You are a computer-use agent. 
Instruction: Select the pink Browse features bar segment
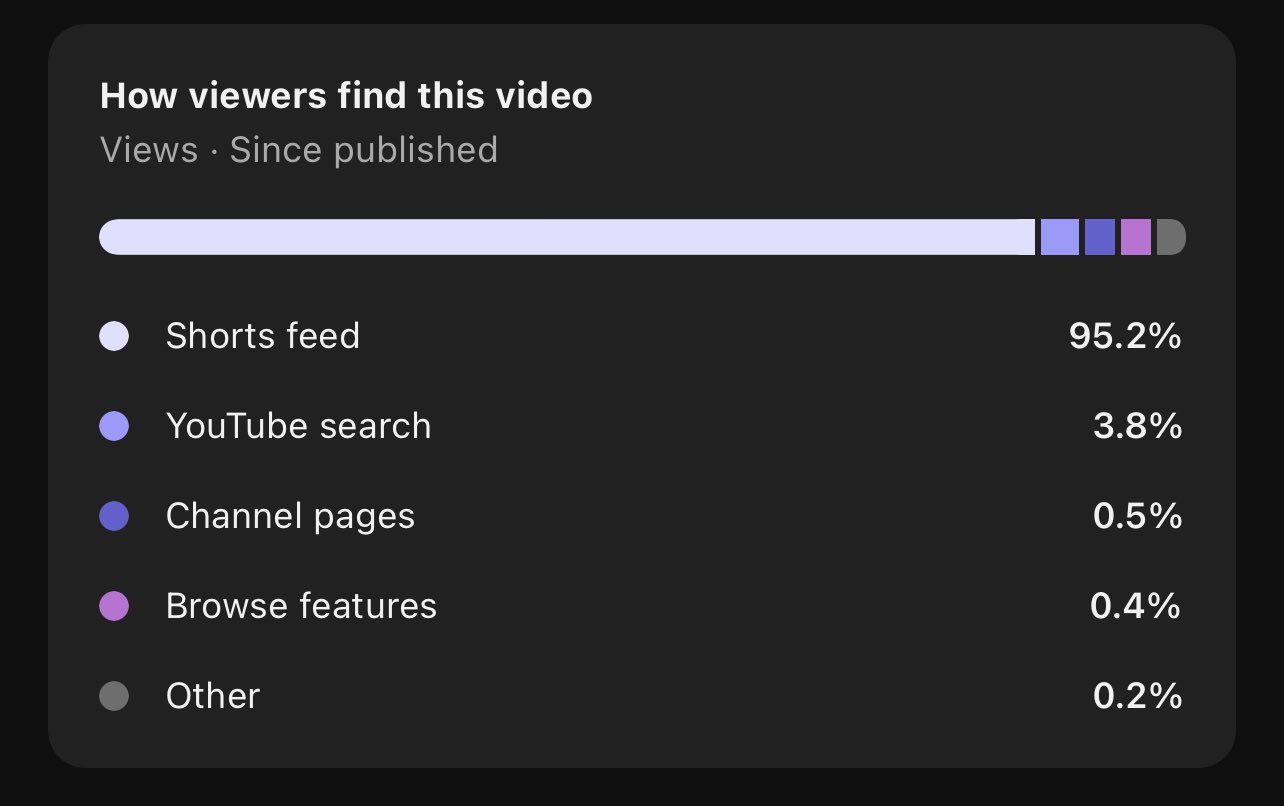pos(1136,237)
